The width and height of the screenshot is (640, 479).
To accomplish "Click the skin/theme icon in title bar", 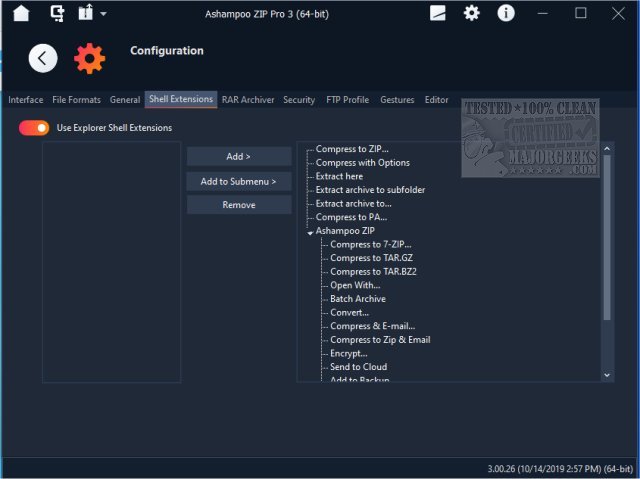I will click(438, 13).
